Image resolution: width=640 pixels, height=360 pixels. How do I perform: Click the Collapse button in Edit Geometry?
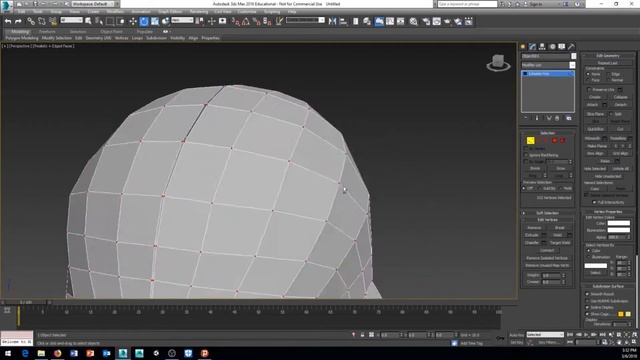620,97
